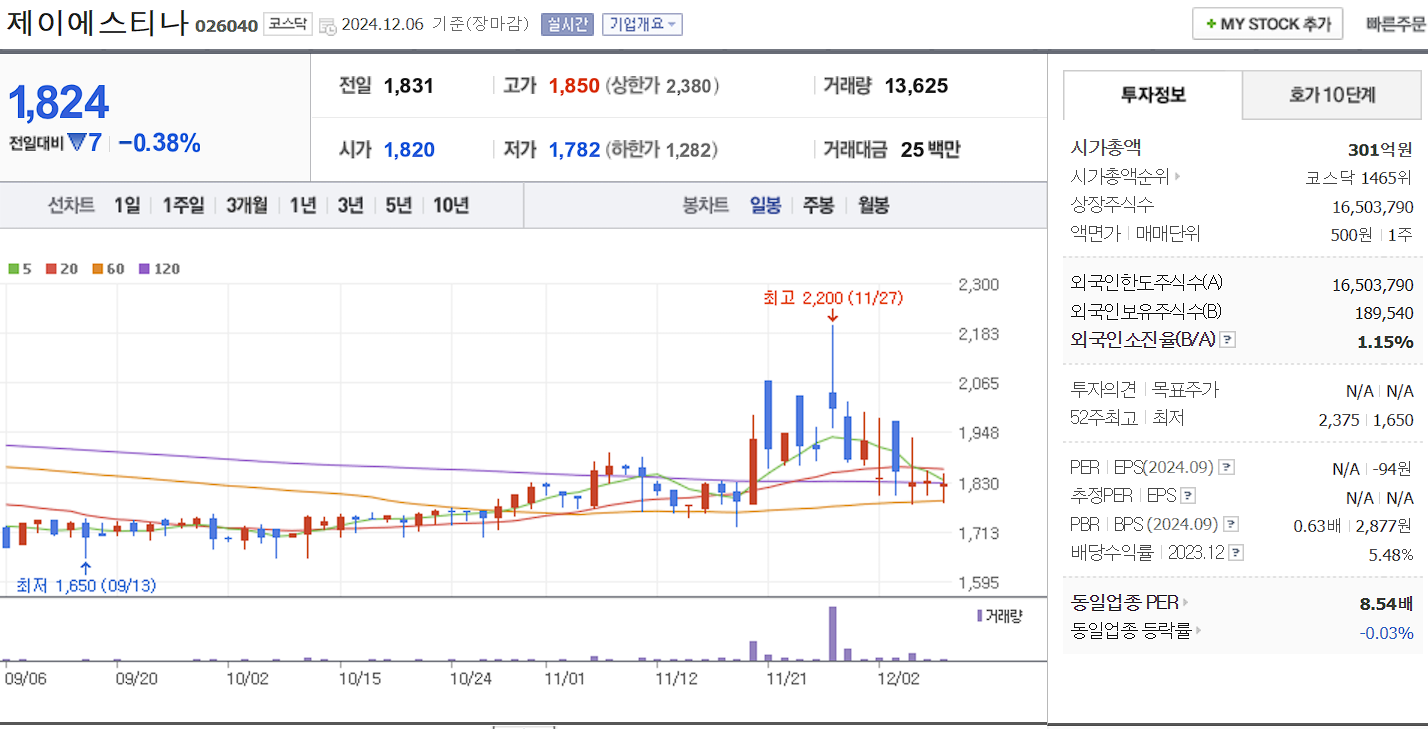Select the 3년 line chart period

point(350,206)
